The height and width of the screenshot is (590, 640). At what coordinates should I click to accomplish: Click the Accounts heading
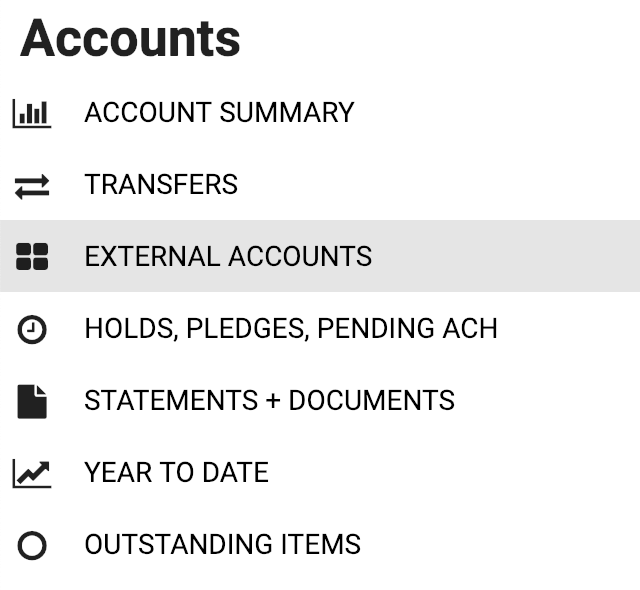point(130,38)
